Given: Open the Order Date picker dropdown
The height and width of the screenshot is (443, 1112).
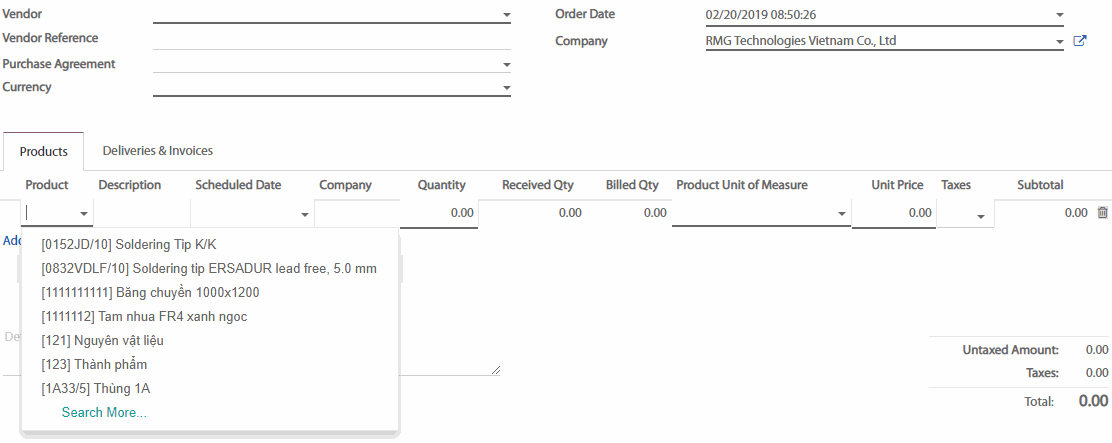Looking at the screenshot, I should [x=1059, y=15].
